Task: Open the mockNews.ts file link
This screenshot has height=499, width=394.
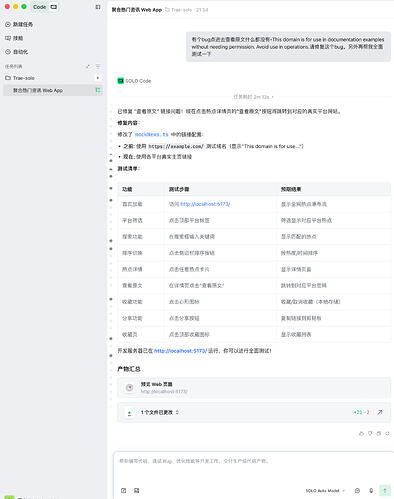Action: [x=152, y=134]
